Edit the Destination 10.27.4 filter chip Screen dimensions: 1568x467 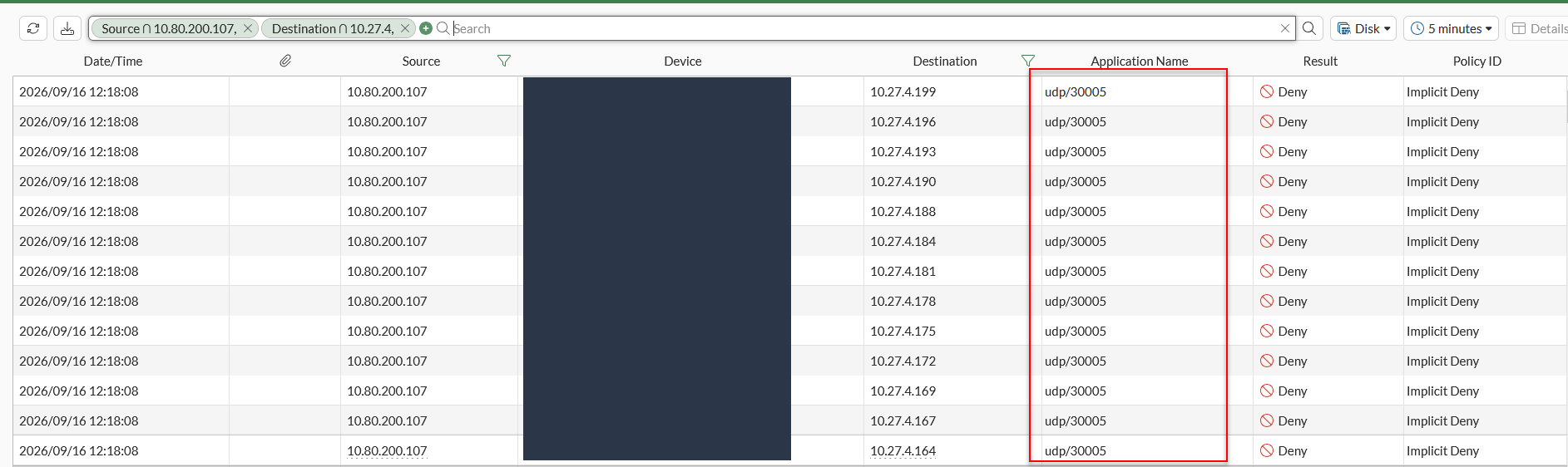coord(333,28)
